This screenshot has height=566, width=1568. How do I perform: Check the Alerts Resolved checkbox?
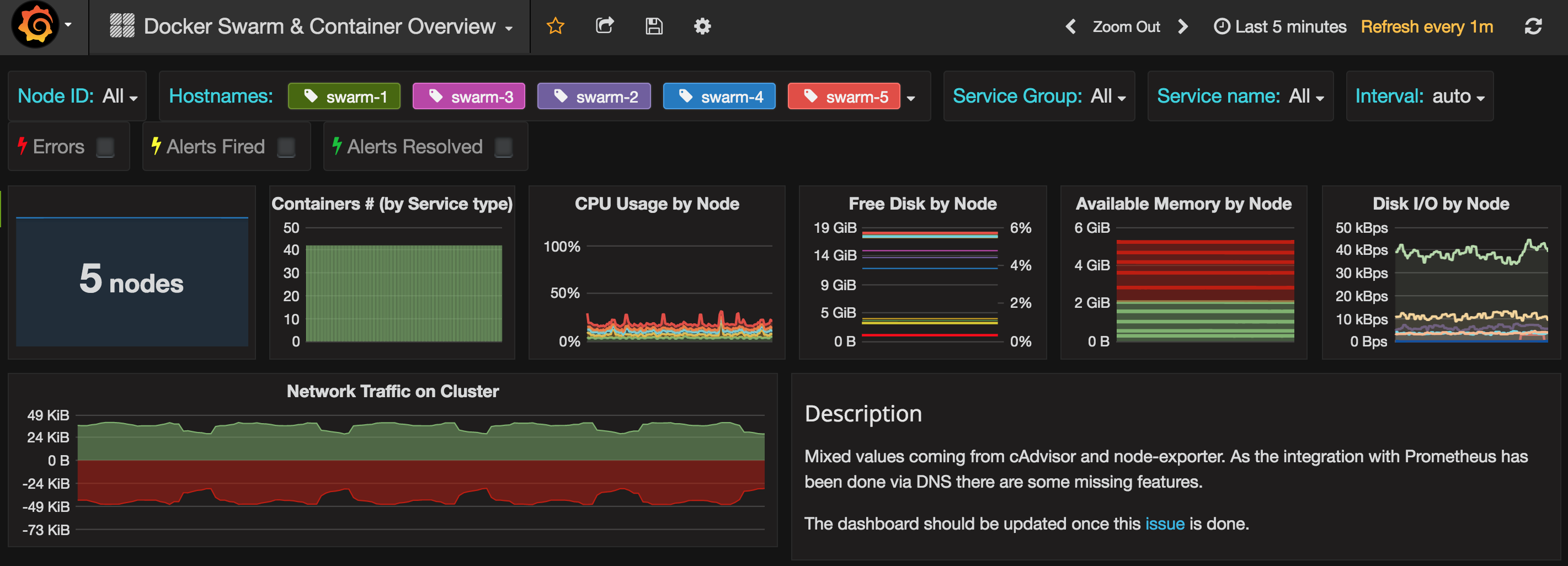503,147
